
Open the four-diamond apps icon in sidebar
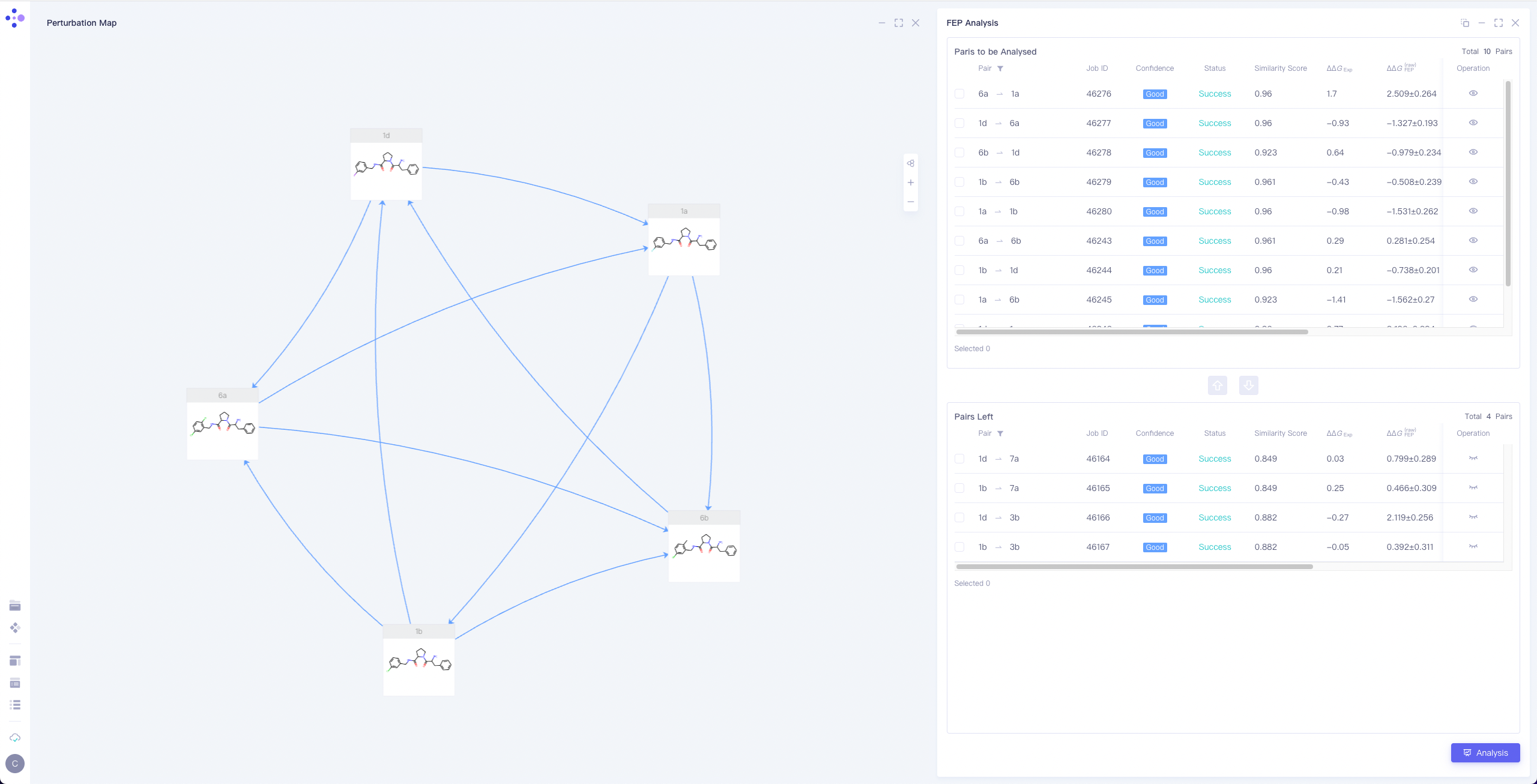(15, 628)
